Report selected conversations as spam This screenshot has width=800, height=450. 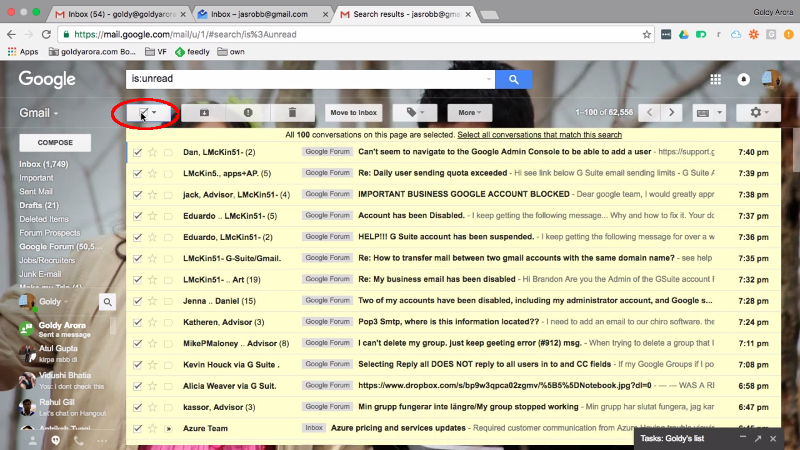coord(248,112)
